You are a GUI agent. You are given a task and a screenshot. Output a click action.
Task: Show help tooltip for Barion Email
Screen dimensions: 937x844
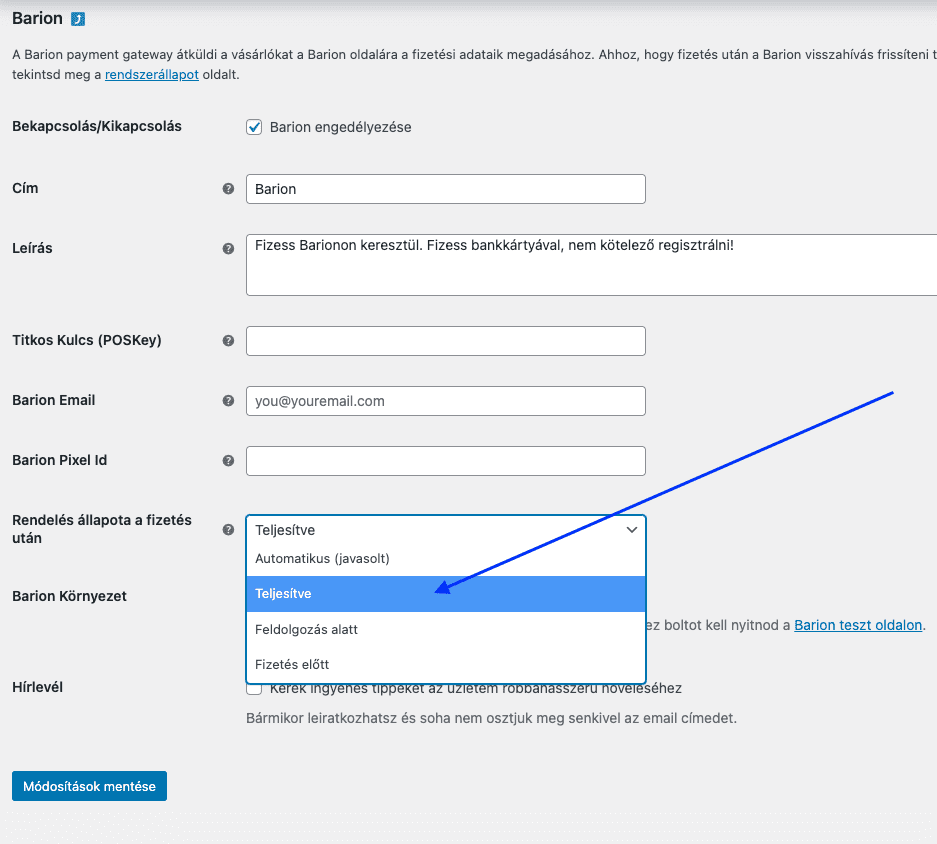pyautogui.click(x=228, y=400)
